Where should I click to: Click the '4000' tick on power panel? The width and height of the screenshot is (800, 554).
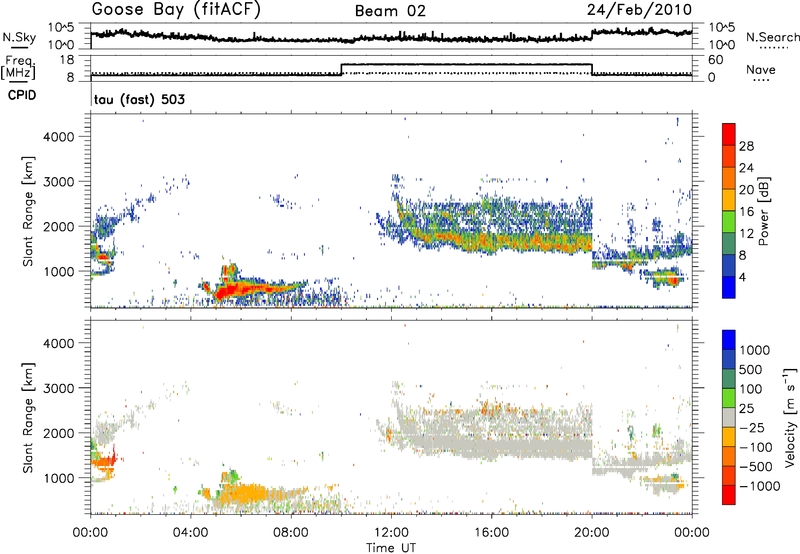(x=59, y=137)
